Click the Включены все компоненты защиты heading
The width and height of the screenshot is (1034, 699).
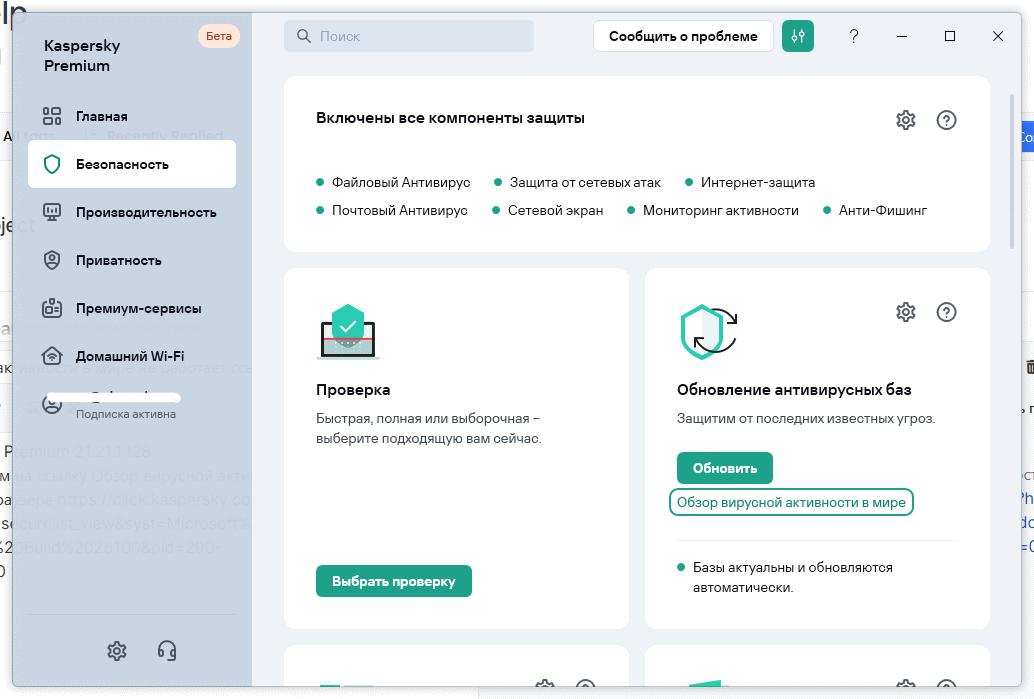[450, 118]
